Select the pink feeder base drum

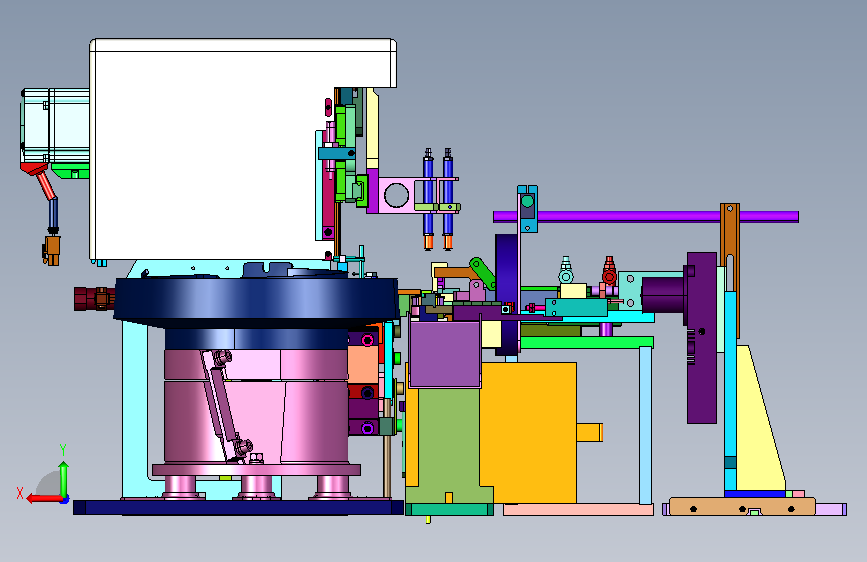256,409
